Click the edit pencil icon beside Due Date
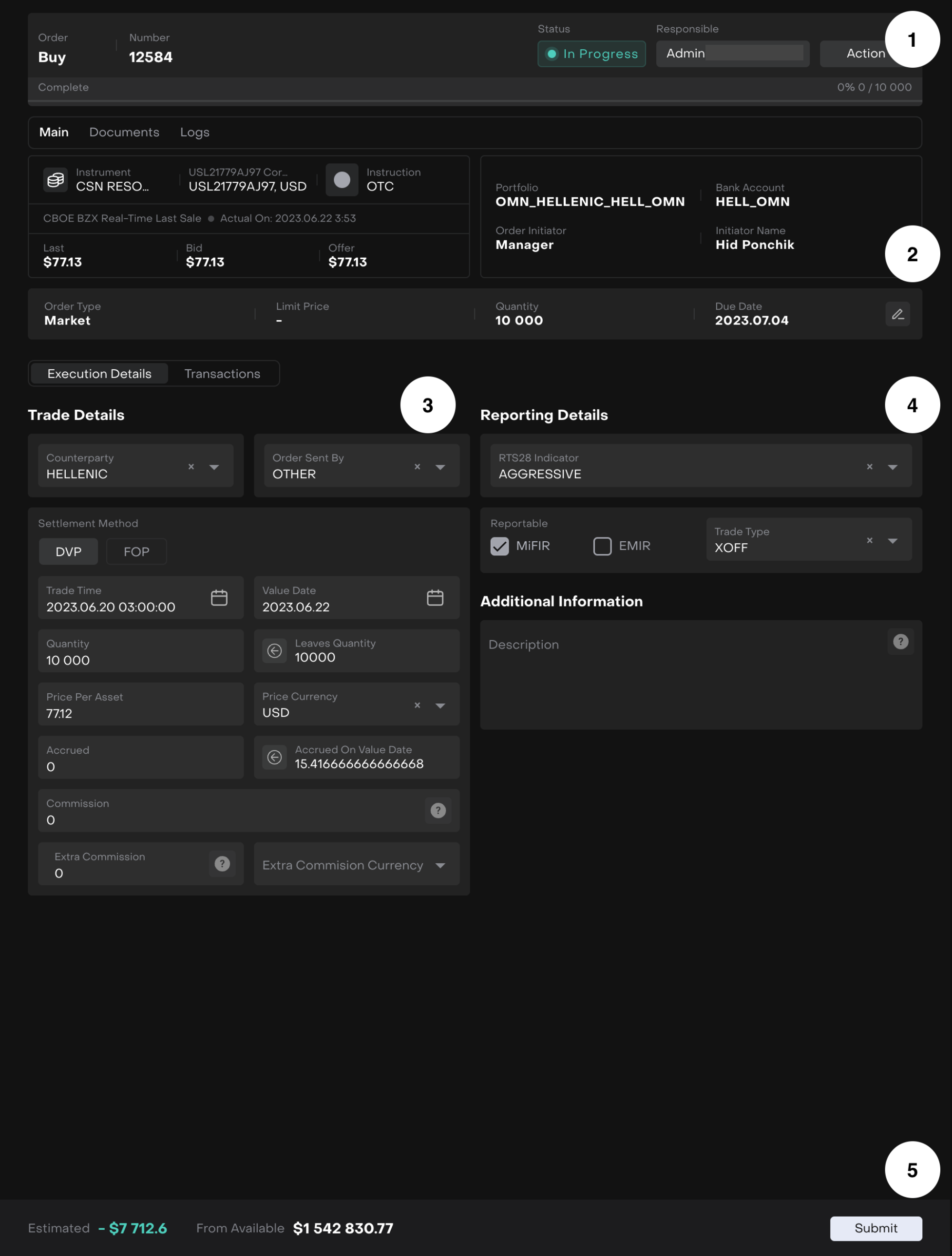Image resolution: width=952 pixels, height=1256 pixels. click(897, 314)
